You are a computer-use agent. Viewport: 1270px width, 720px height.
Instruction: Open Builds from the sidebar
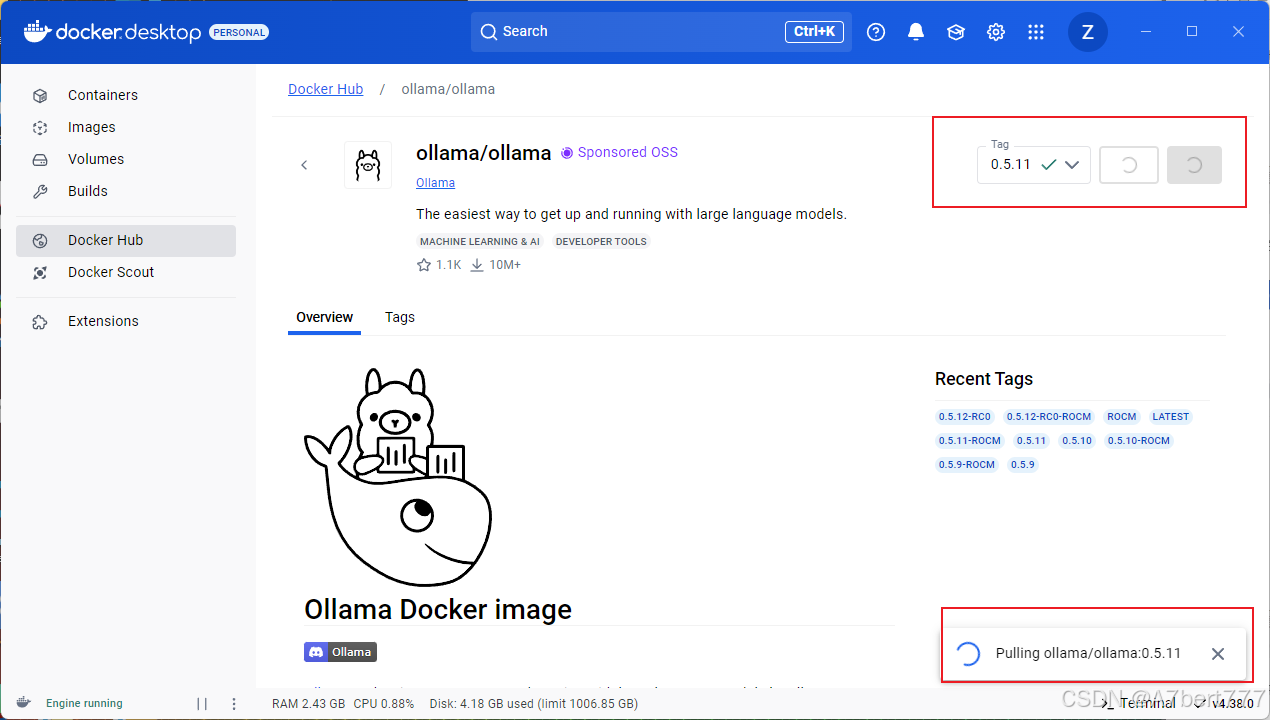(x=126, y=191)
